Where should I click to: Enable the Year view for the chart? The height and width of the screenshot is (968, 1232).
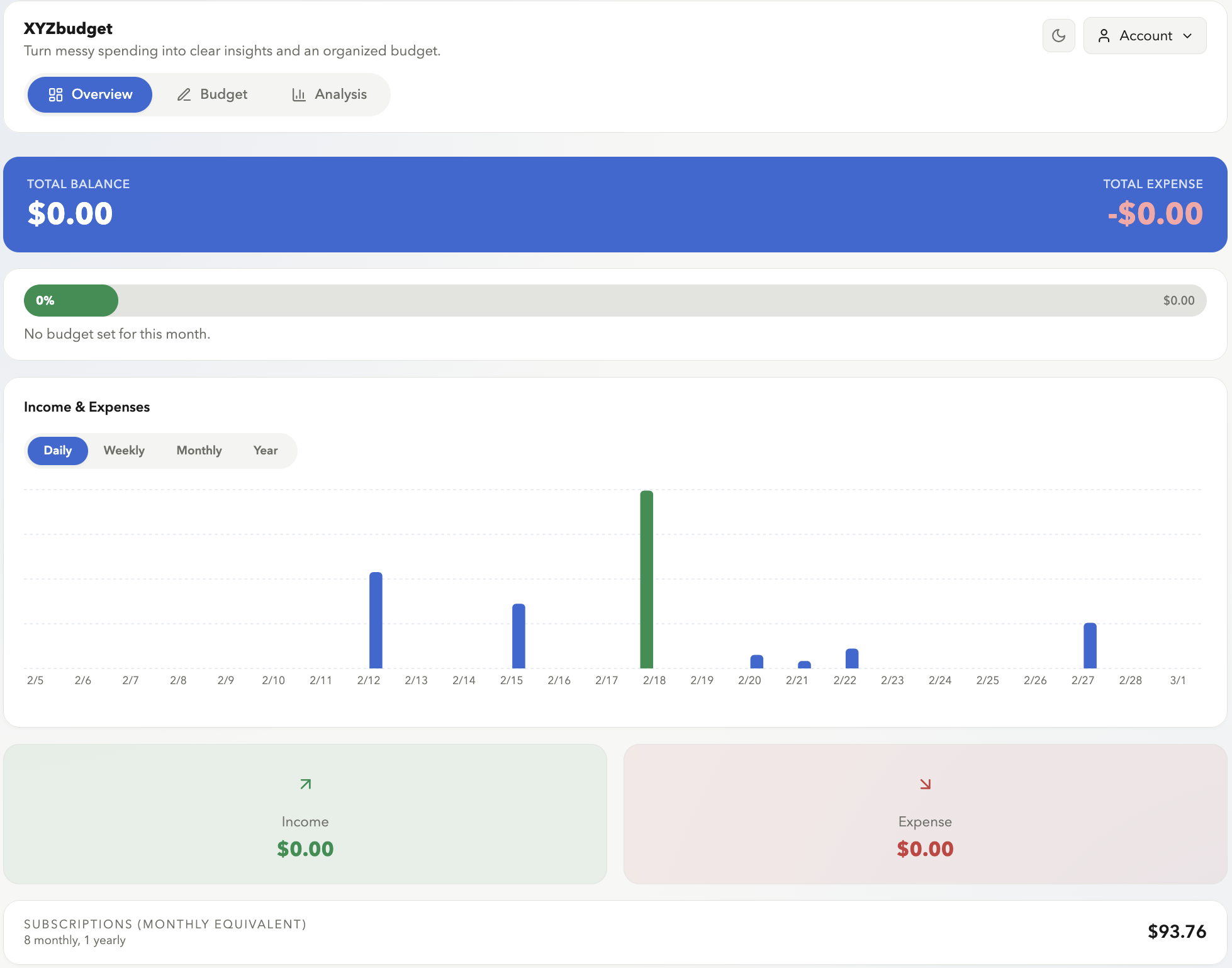(x=265, y=451)
